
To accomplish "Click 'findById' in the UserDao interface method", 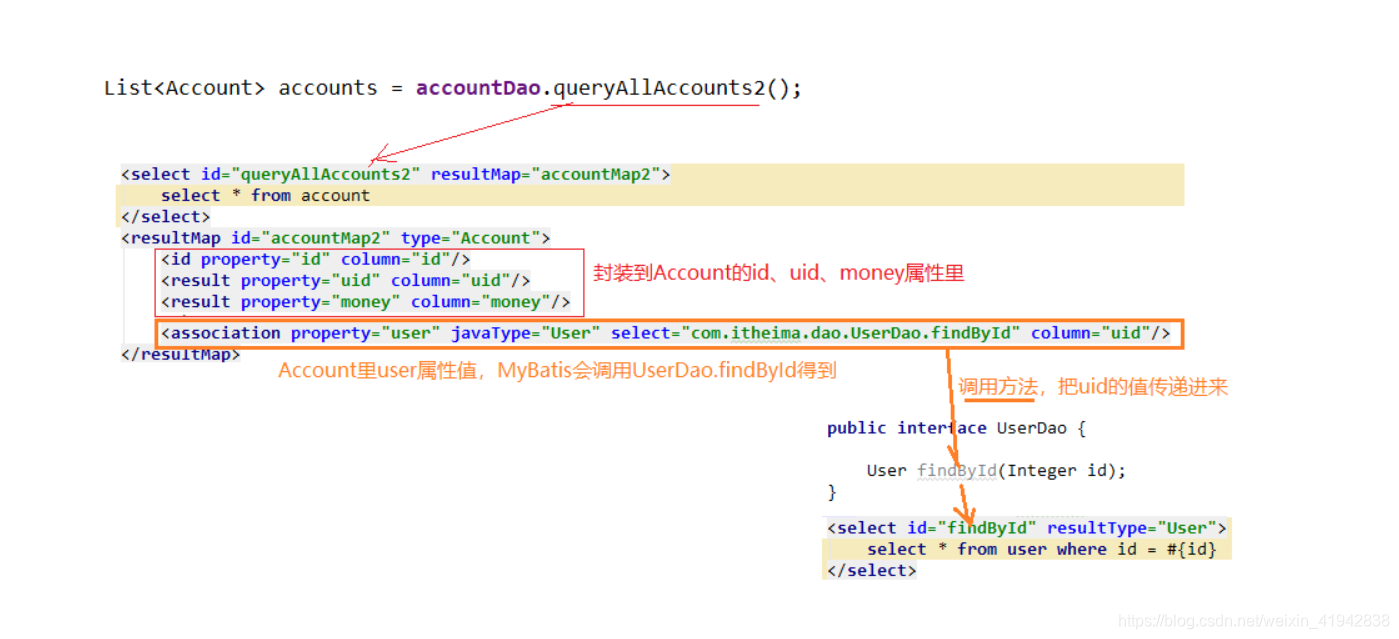I will point(957,470).
